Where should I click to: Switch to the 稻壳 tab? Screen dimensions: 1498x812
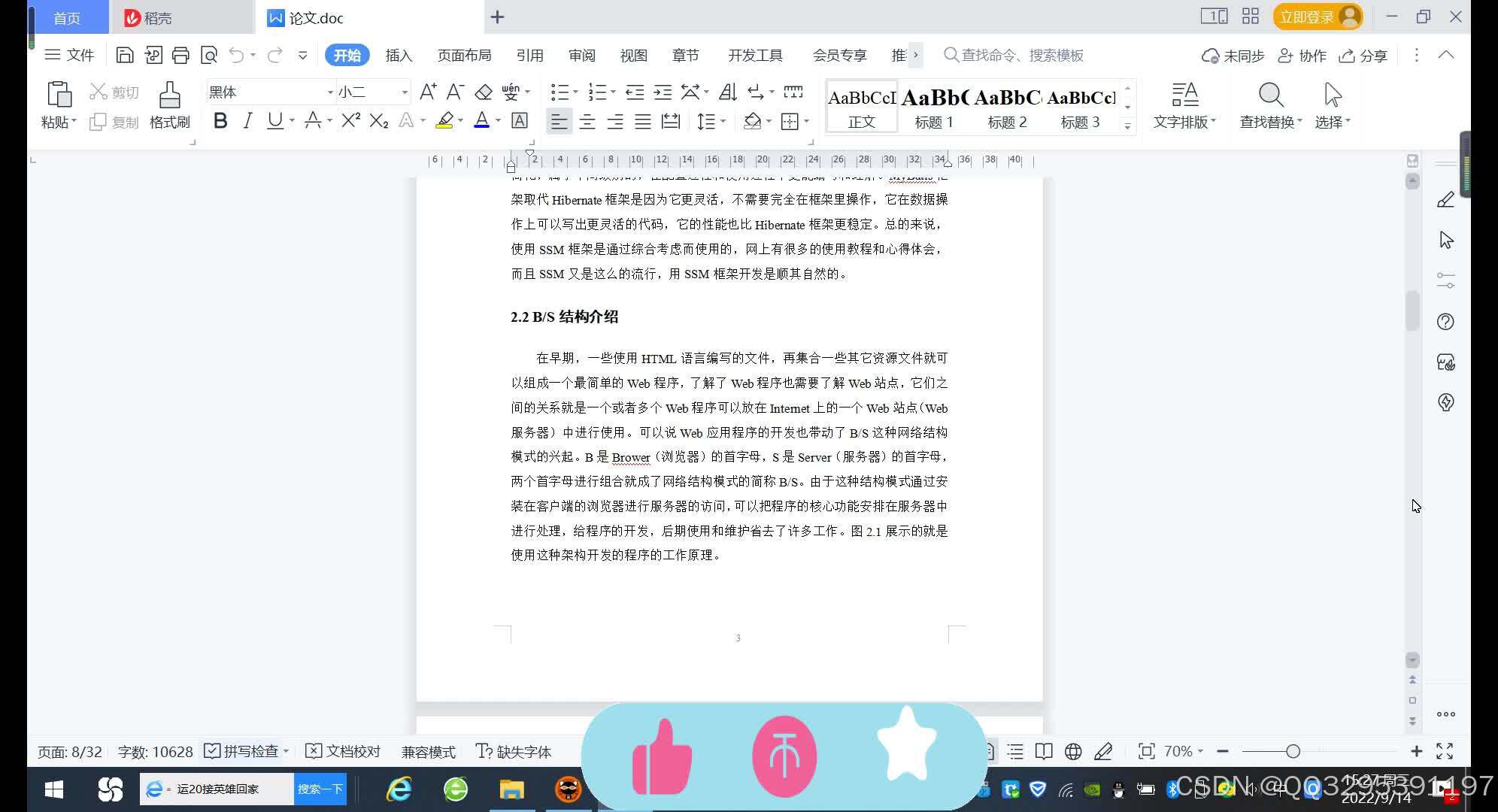(x=182, y=17)
